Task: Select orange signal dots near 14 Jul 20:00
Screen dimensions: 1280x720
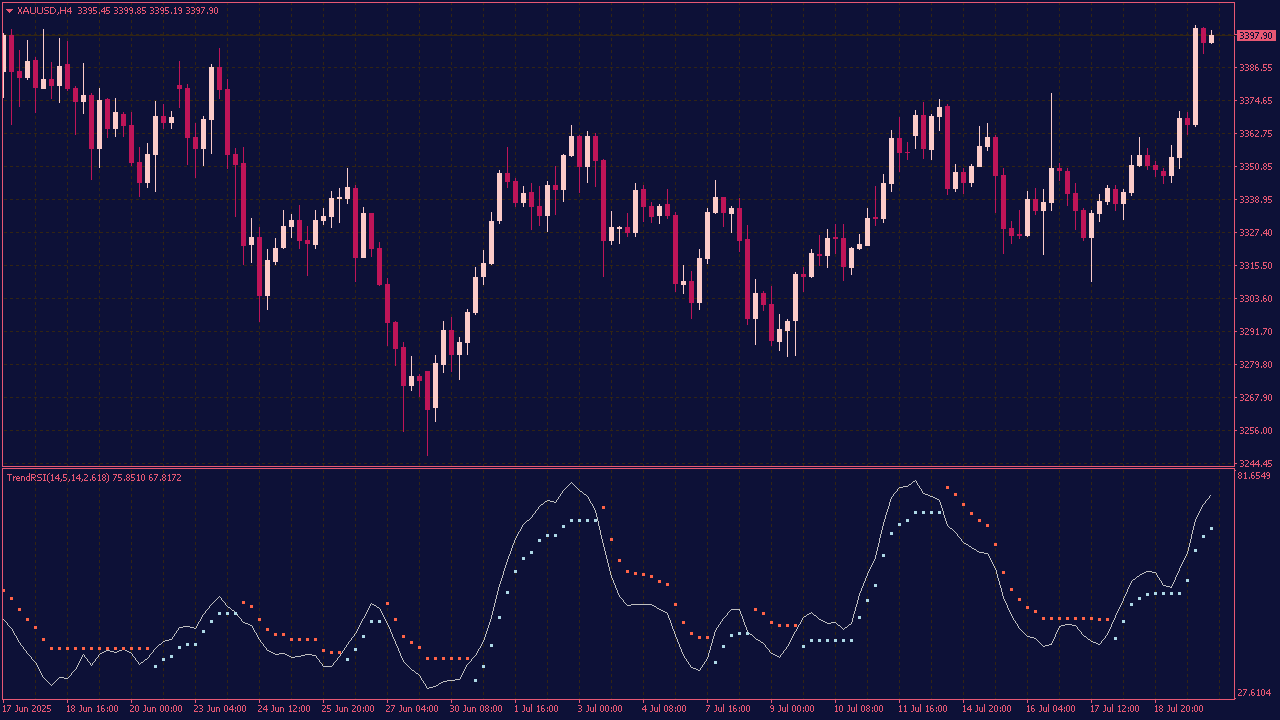Action: [x=985, y=524]
